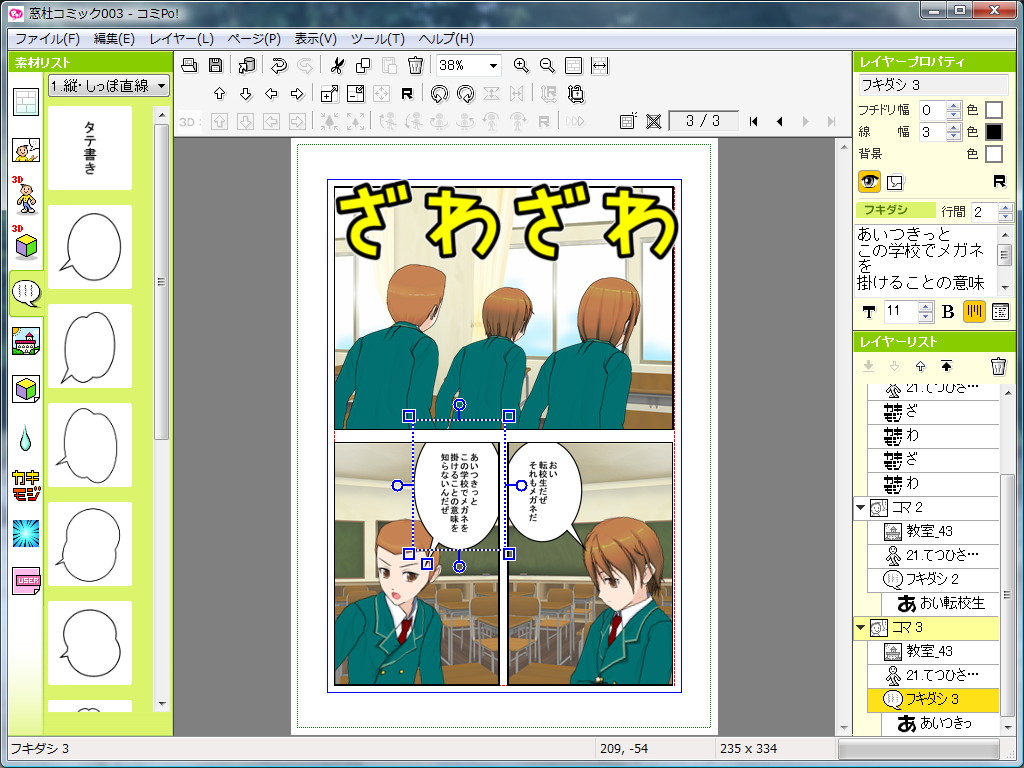
Task: Click the Save icon in the toolbar
Action: [x=216, y=65]
